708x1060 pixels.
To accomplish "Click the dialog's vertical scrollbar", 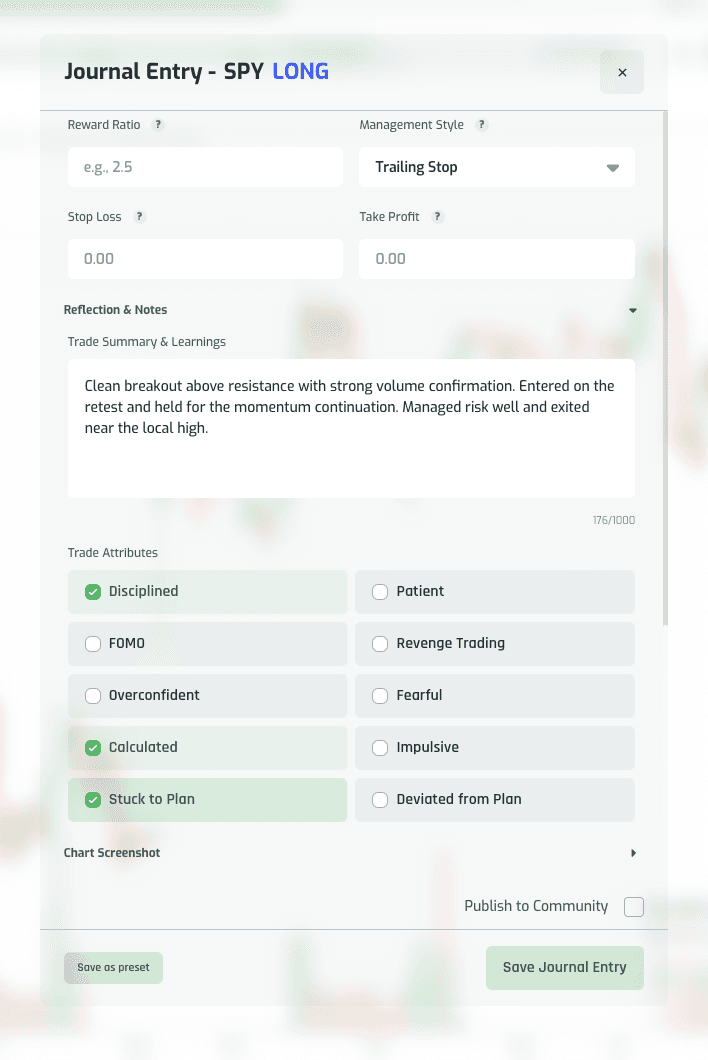I will pos(665,368).
